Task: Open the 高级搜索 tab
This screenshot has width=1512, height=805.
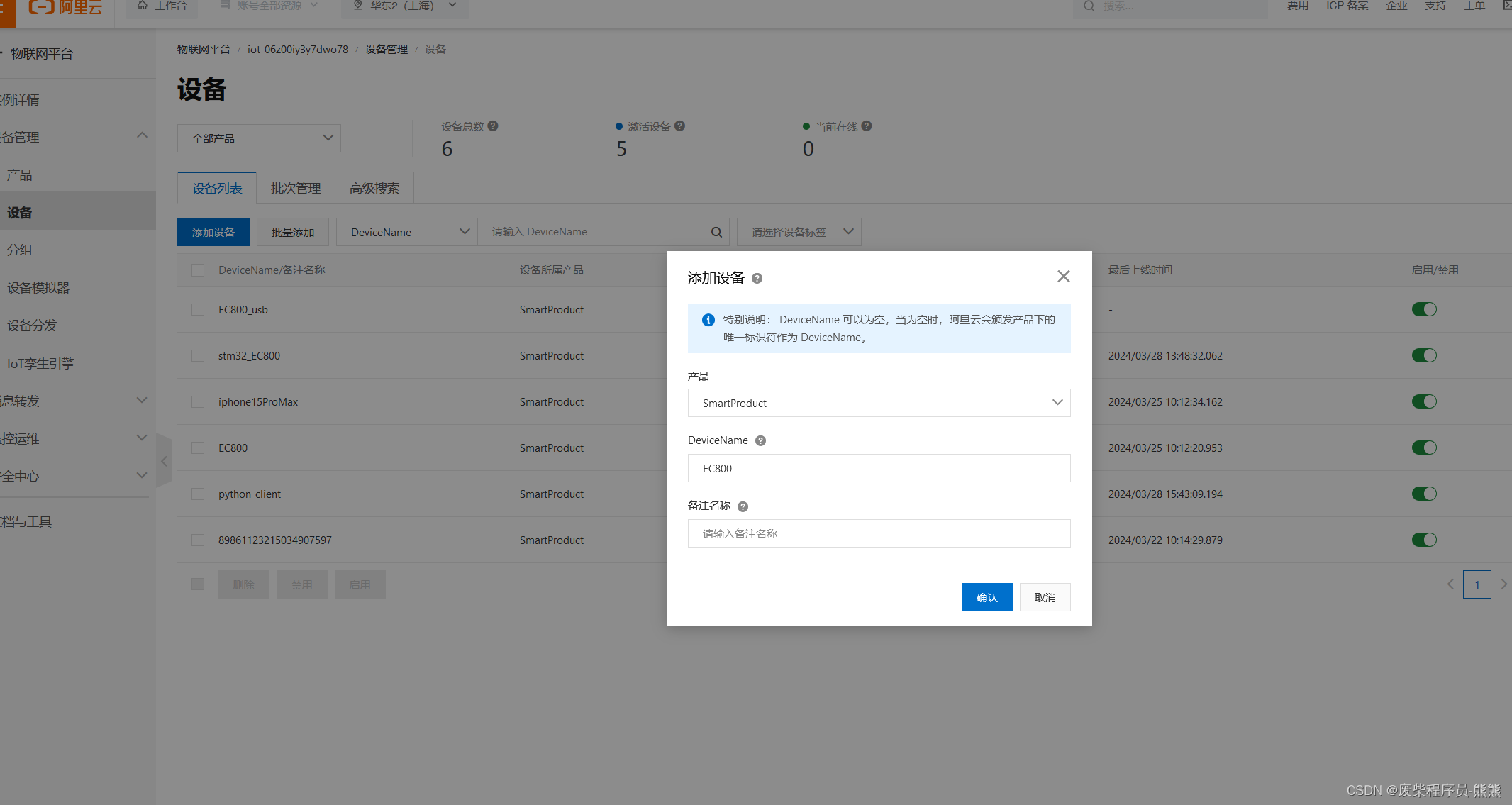Action: pos(374,187)
